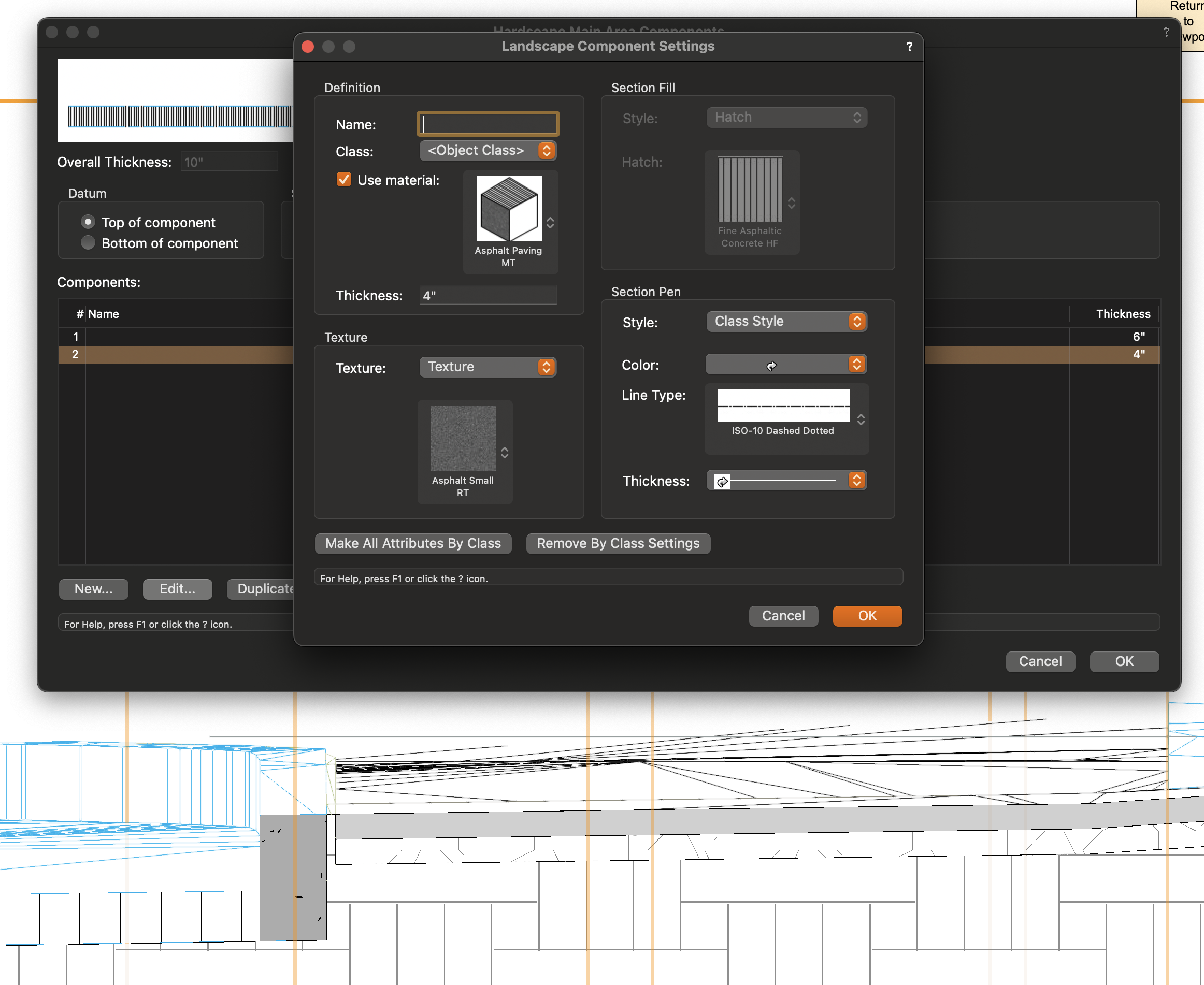1204x985 pixels.
Task: Click Remove By Class Settings button
Action: pyautogui.click(x=618, y=543)
